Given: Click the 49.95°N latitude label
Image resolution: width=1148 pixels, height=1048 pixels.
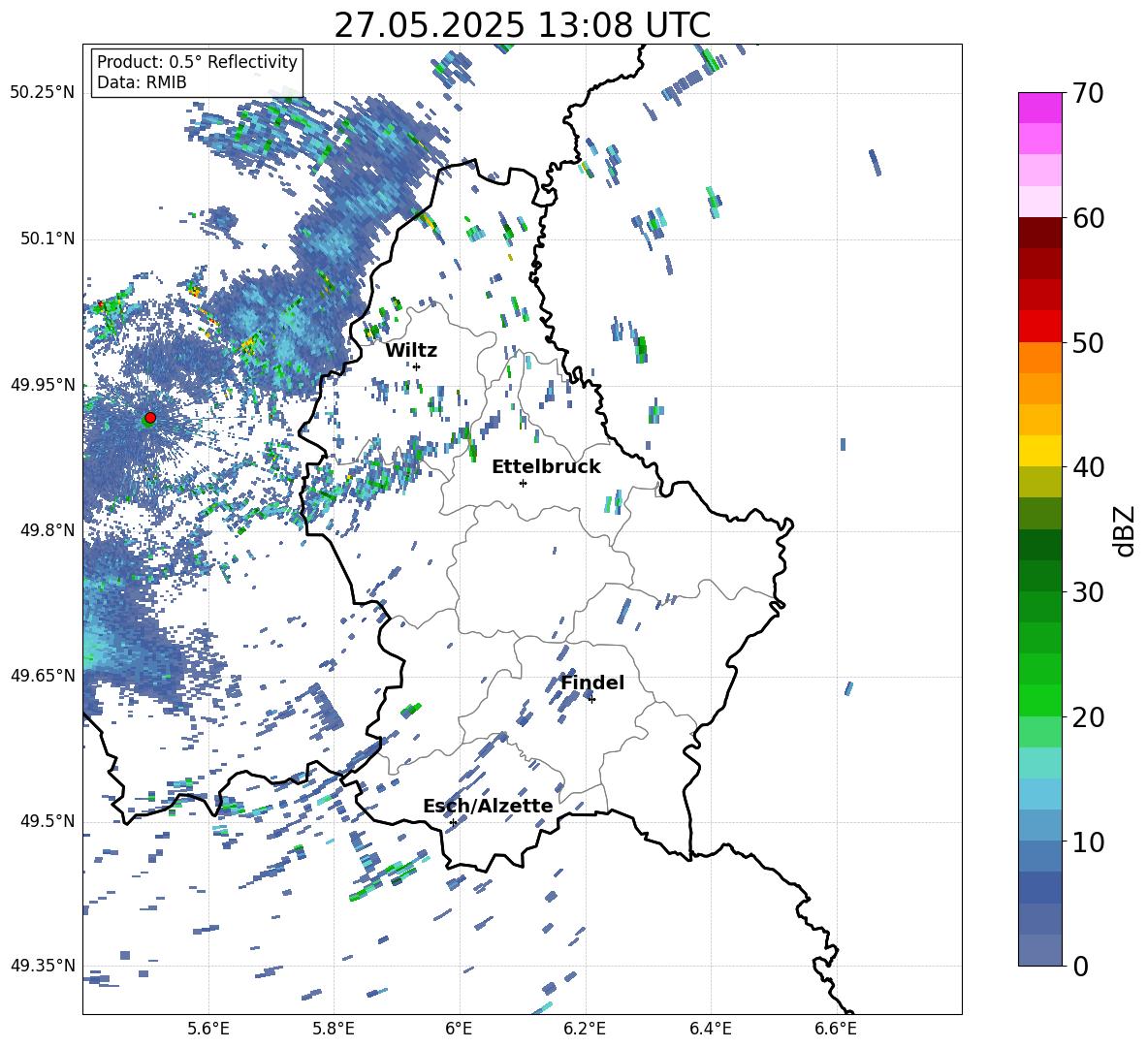Looking at the screenshot, I should pyautogui.click(x=43, y=385).
